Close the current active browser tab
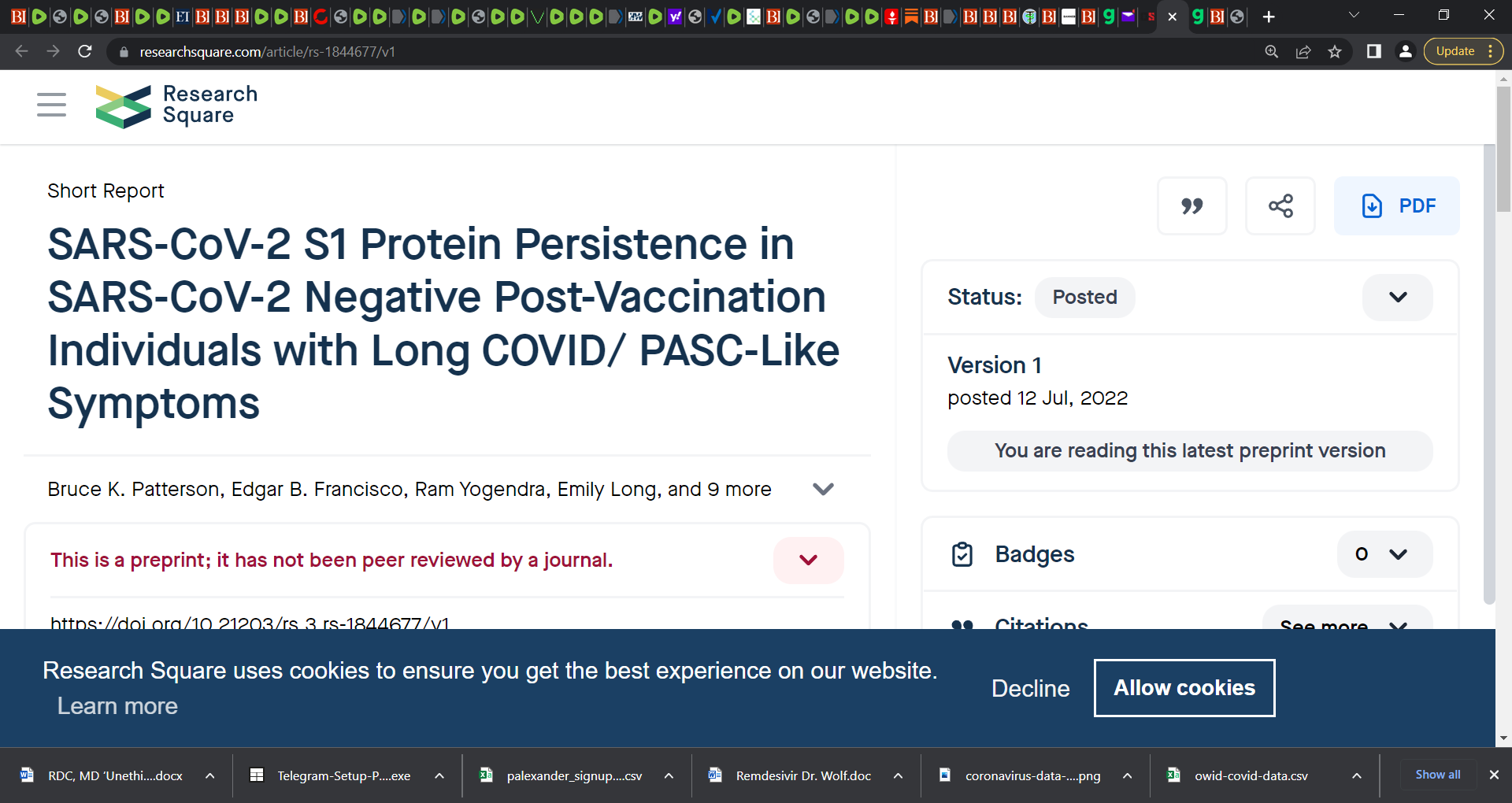Screen dimensions: 1512x803 point(1172,17)
